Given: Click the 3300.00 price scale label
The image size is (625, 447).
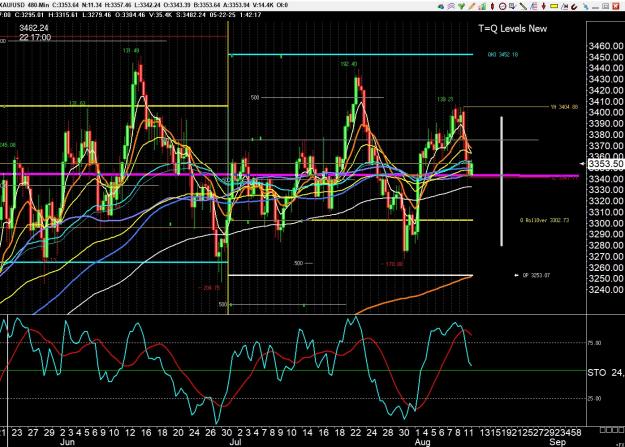Looking at the screenshot, I should pos(606,223).
